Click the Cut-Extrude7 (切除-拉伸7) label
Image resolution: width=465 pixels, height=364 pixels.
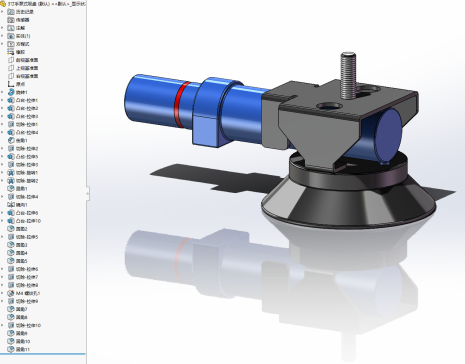click(x=27, y=277)
